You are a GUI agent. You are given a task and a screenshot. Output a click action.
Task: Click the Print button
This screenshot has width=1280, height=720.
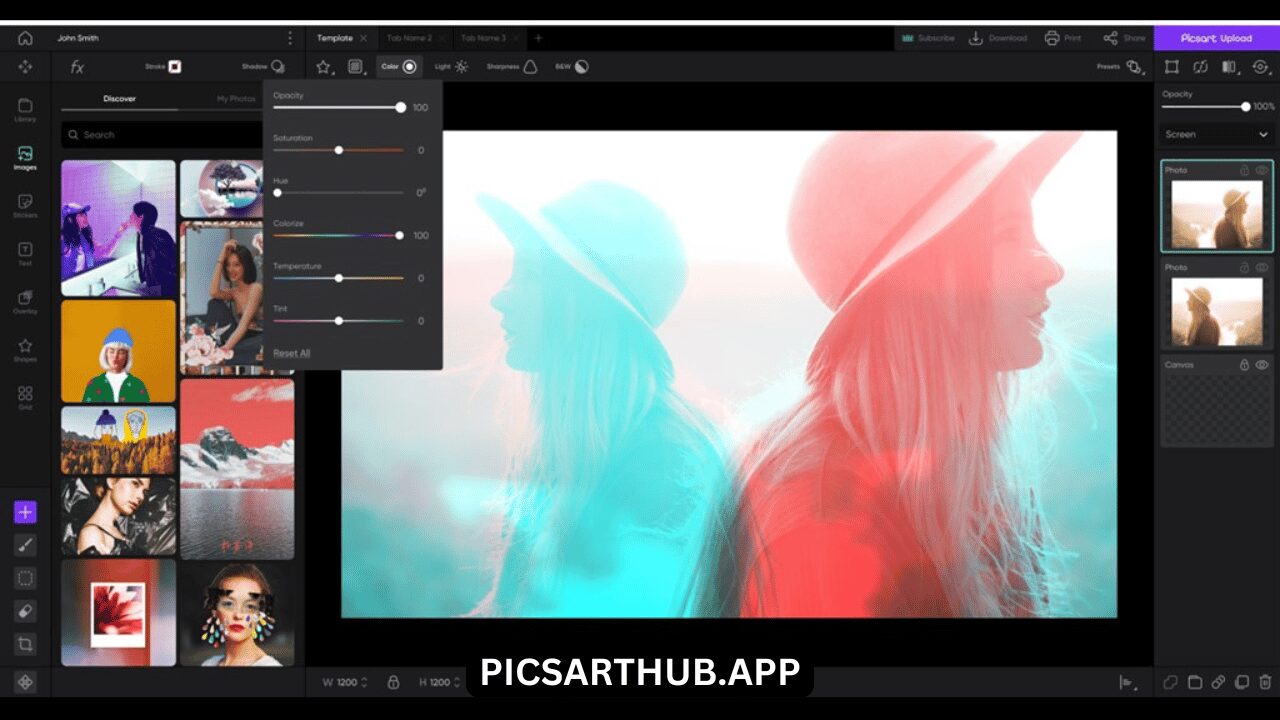click(1063, 38)
